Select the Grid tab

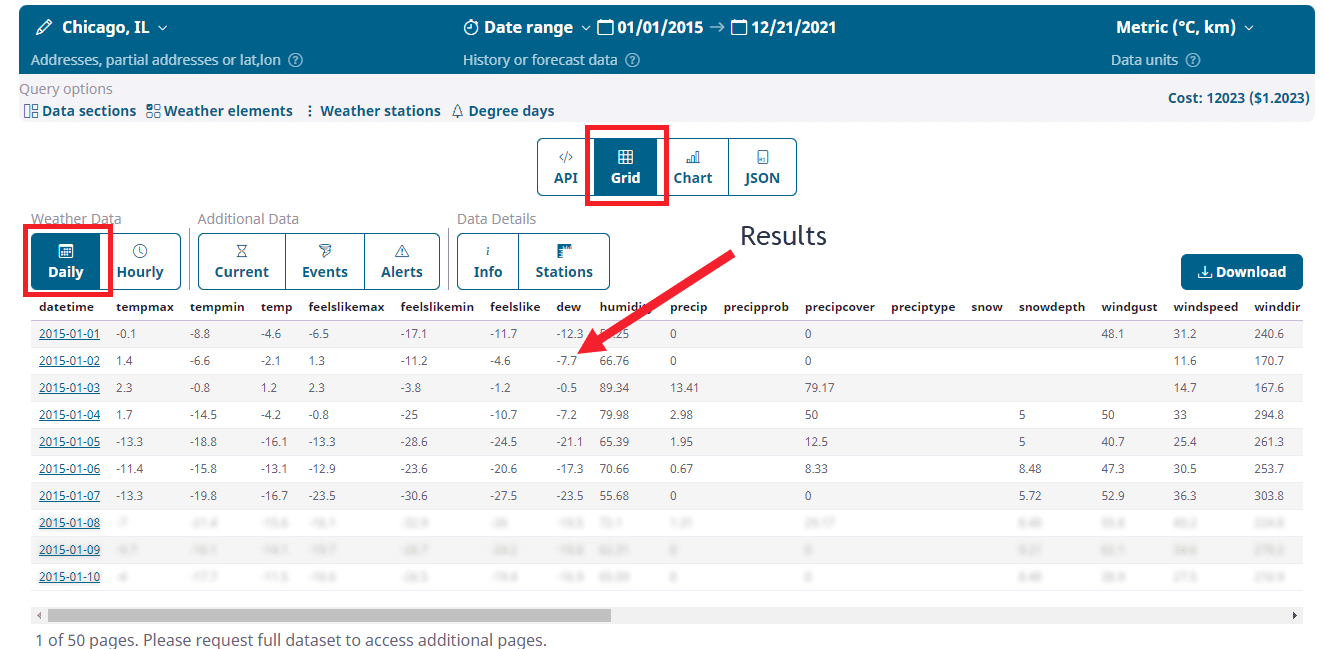[626, 167]
